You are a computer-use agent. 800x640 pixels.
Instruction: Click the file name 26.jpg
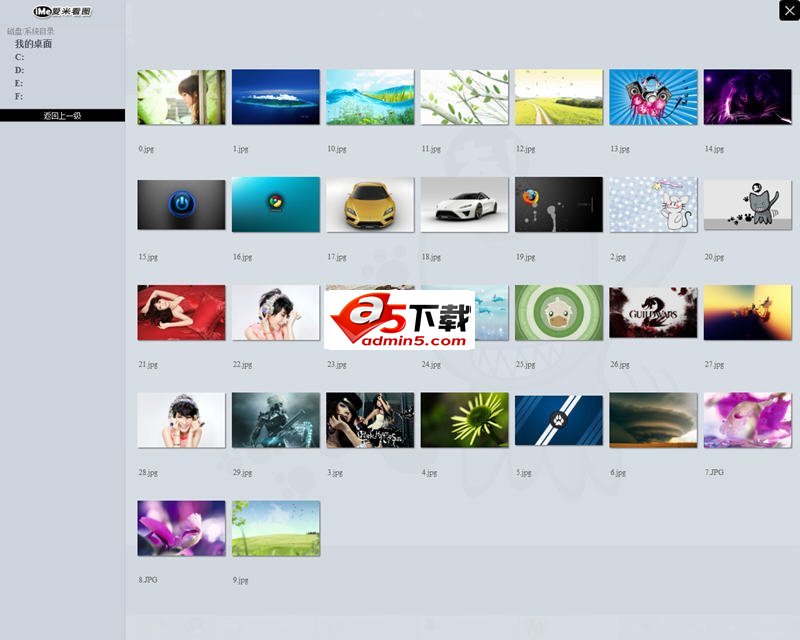click(x=620, y=365)
